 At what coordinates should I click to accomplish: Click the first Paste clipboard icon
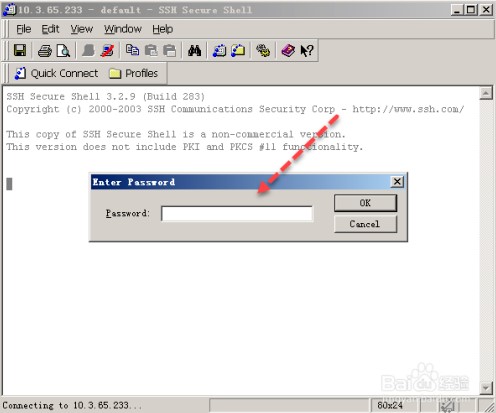[151, 51]
